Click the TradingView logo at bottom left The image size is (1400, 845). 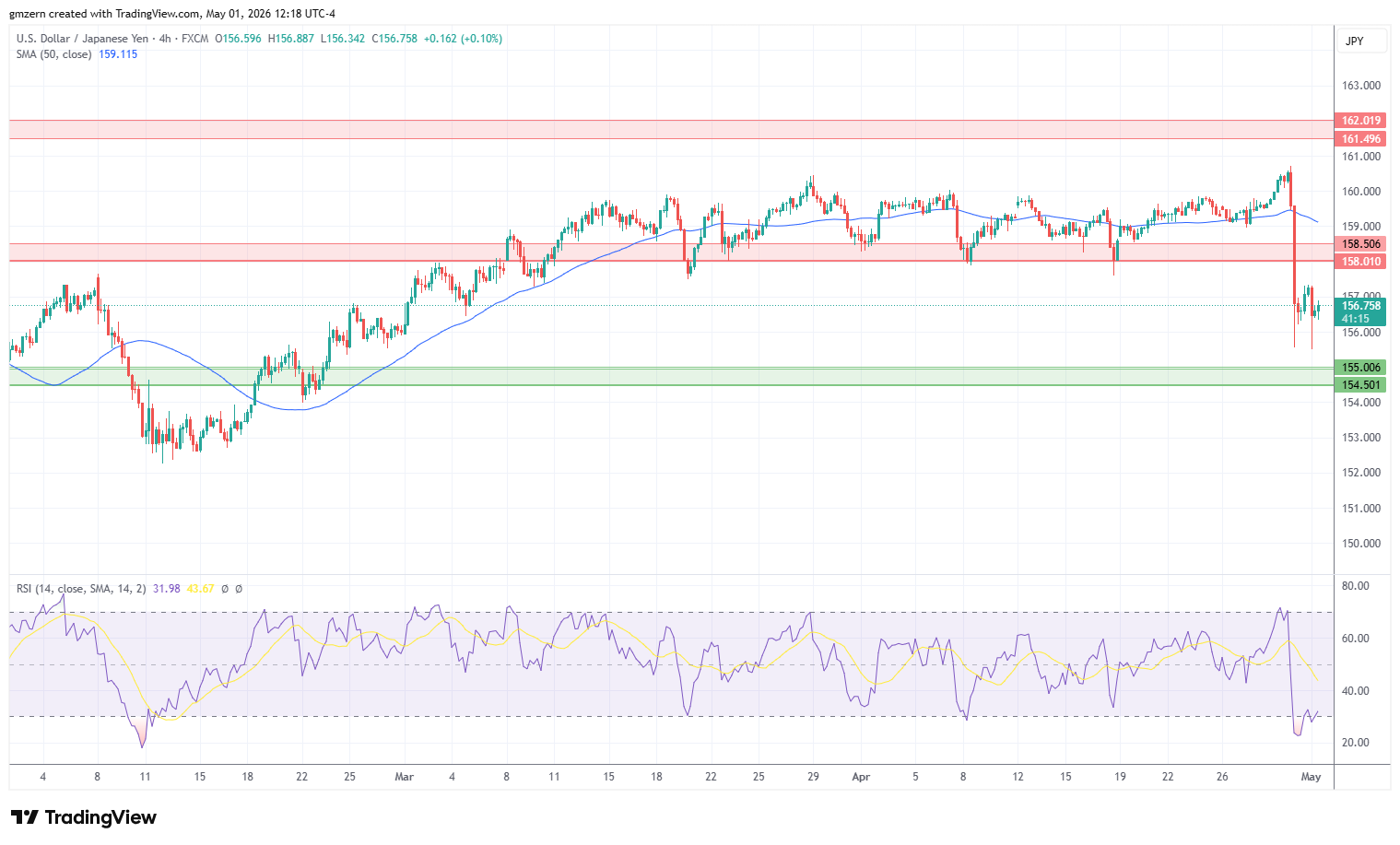coord(83,817)
